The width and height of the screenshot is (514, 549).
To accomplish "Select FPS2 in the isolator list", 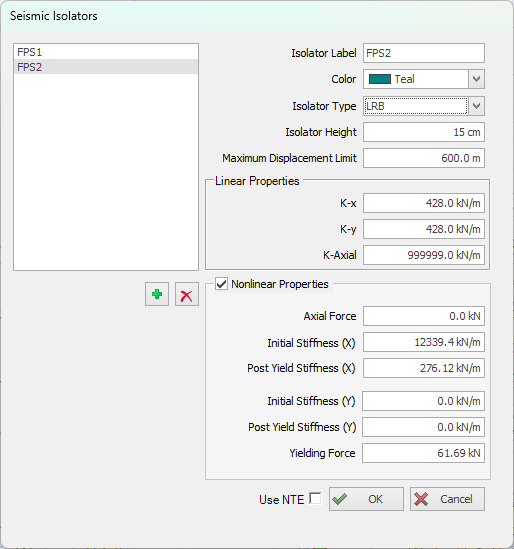I will click(106, 67).
